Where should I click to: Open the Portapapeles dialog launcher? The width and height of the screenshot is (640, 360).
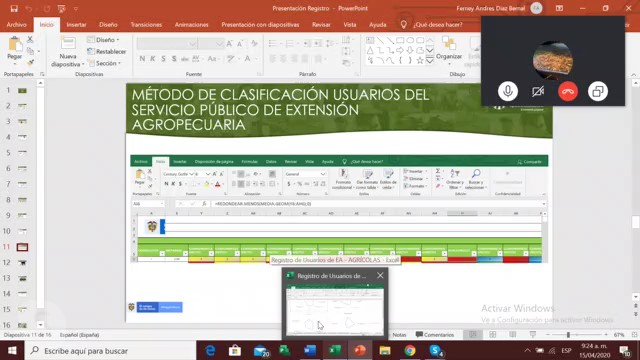click(42, 74)
